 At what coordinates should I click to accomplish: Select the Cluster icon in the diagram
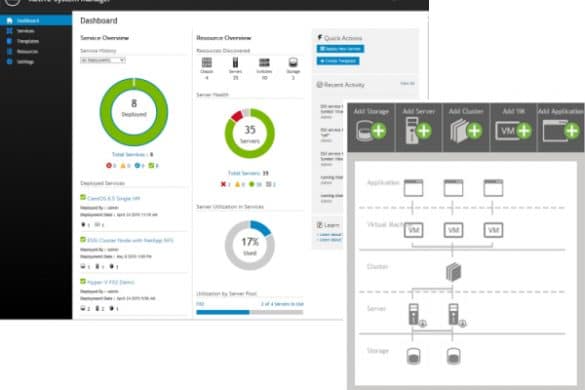pos(453,272)
